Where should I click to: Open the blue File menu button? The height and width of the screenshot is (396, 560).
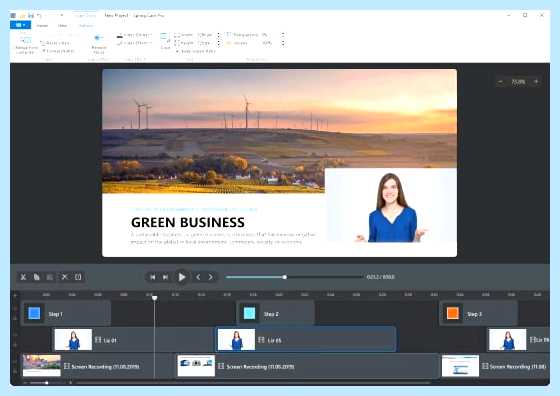click(20, 25)
